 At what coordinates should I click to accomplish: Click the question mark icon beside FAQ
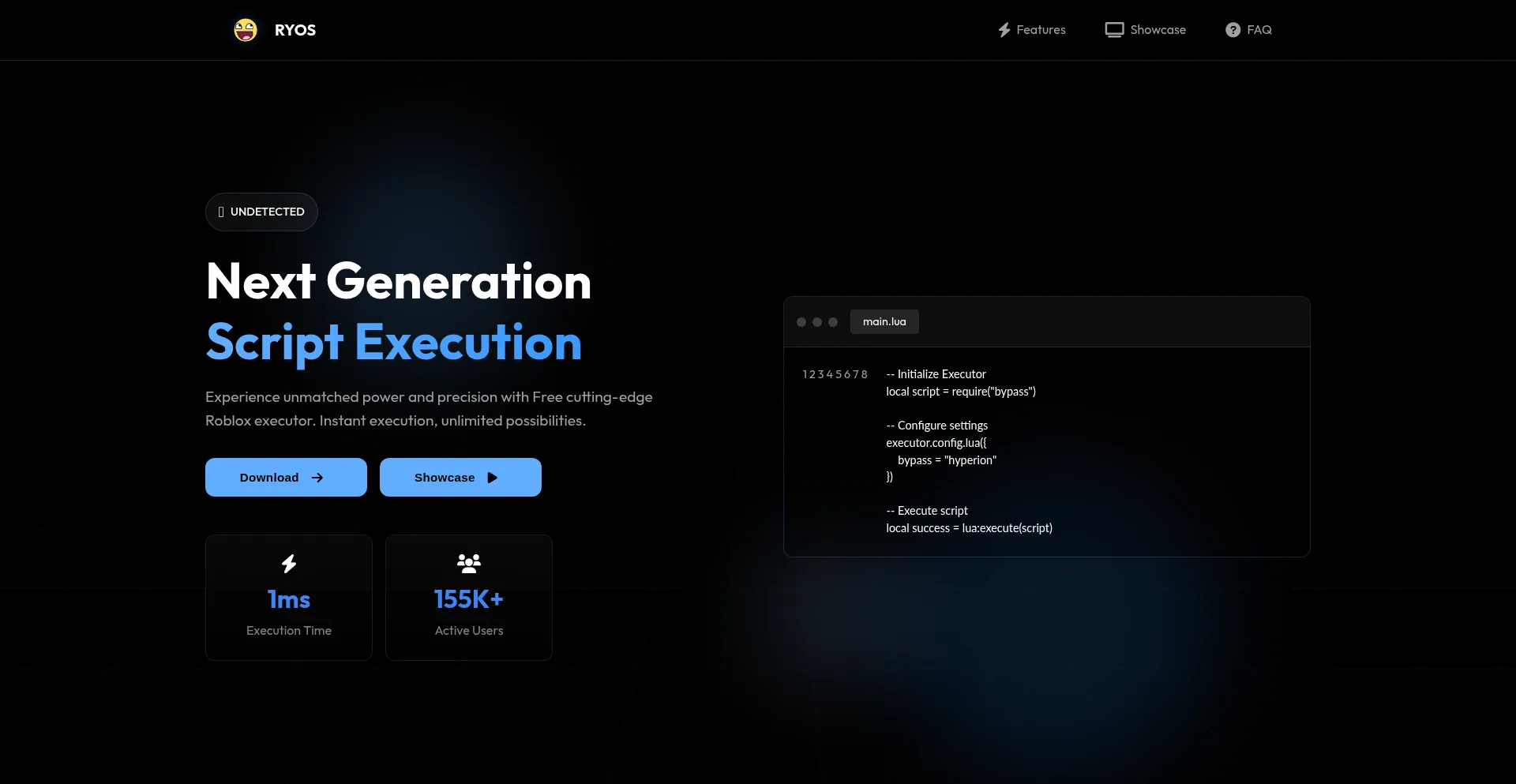1233,30
